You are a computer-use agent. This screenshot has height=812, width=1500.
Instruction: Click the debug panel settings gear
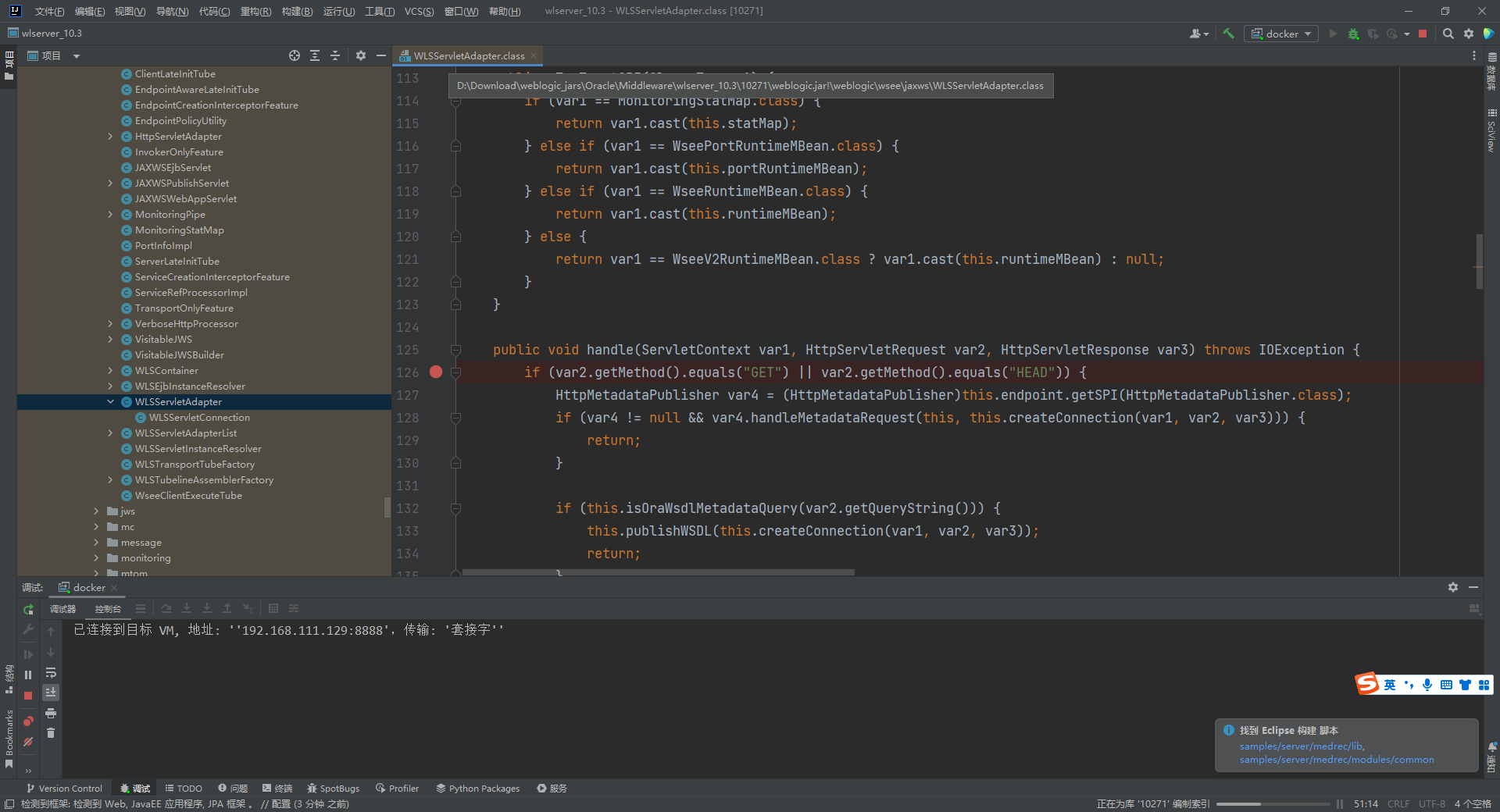[x=1453, y=587]
